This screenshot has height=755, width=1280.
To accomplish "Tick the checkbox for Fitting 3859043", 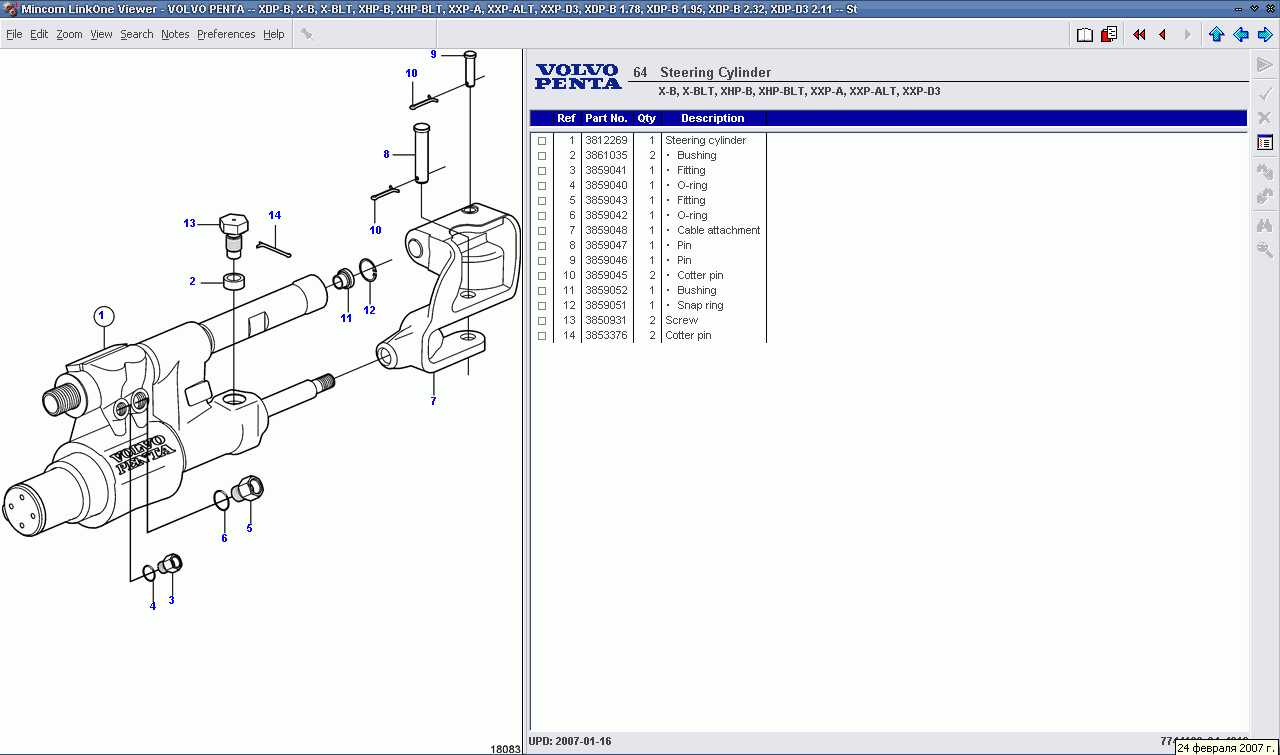I will [542, 201].
